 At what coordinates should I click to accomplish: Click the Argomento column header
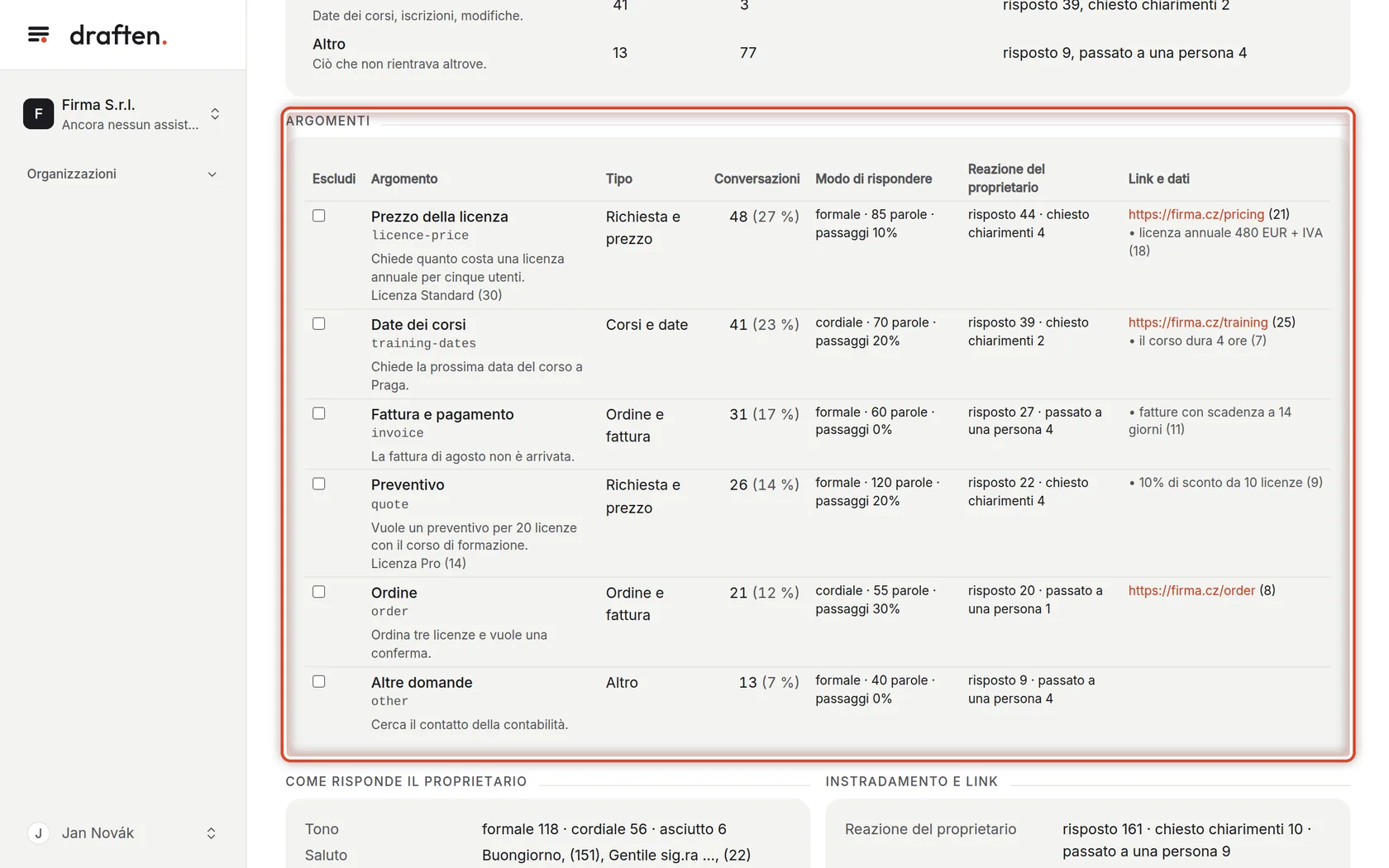(x=404, y=179)
